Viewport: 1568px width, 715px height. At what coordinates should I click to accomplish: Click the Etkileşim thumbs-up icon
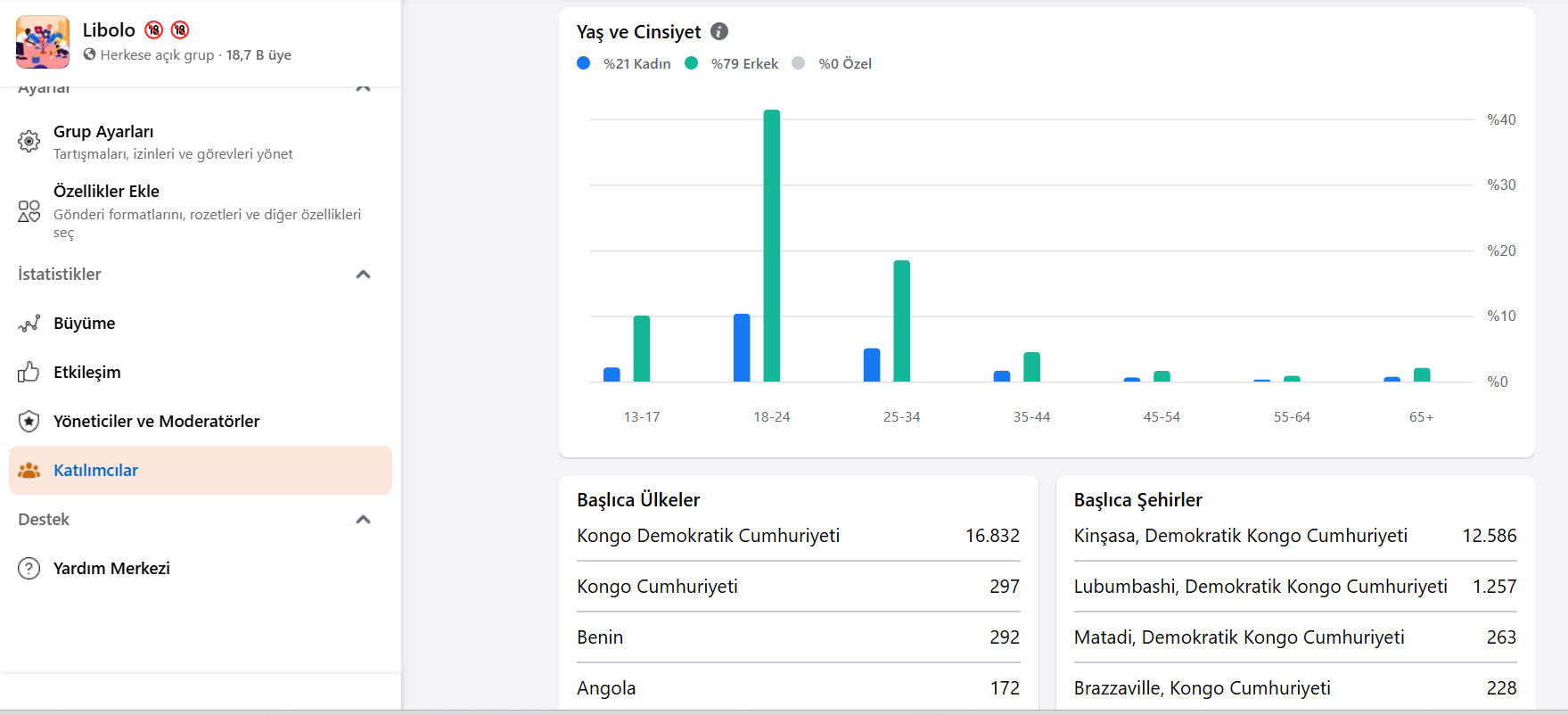pos(29,372)
